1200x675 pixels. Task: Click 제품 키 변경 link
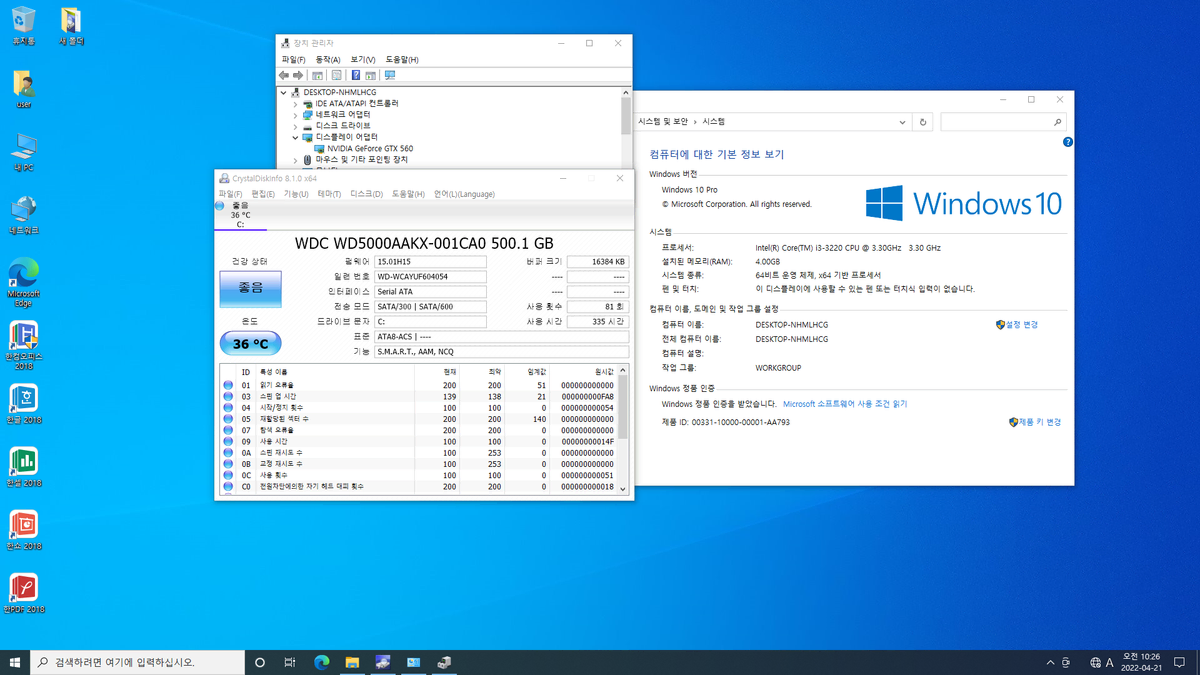(1035, 422)
